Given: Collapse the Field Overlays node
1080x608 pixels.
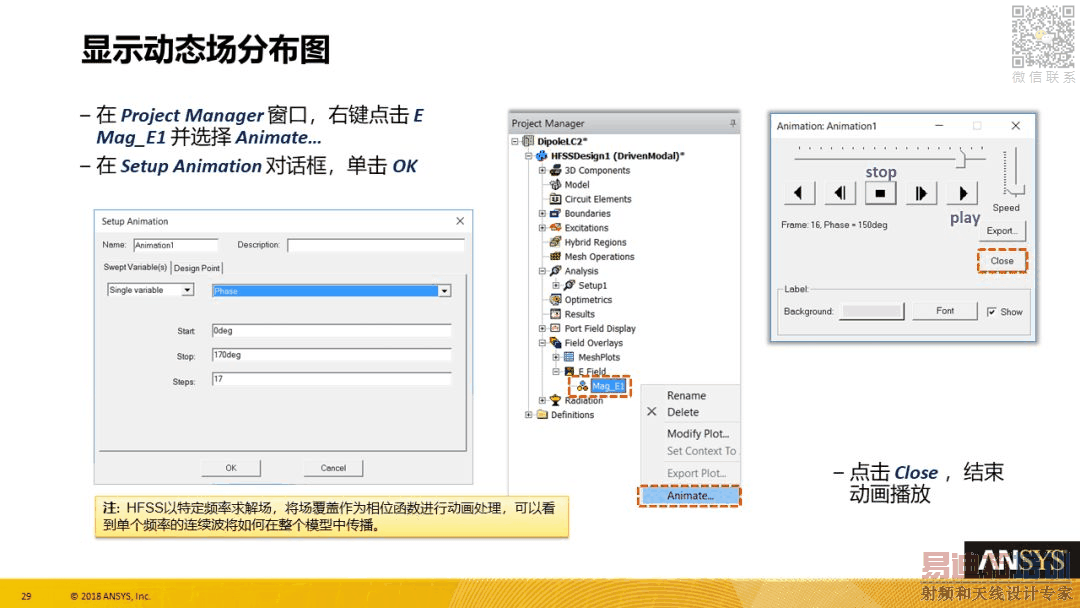Looking at the screenshot, I should point(542,343).
